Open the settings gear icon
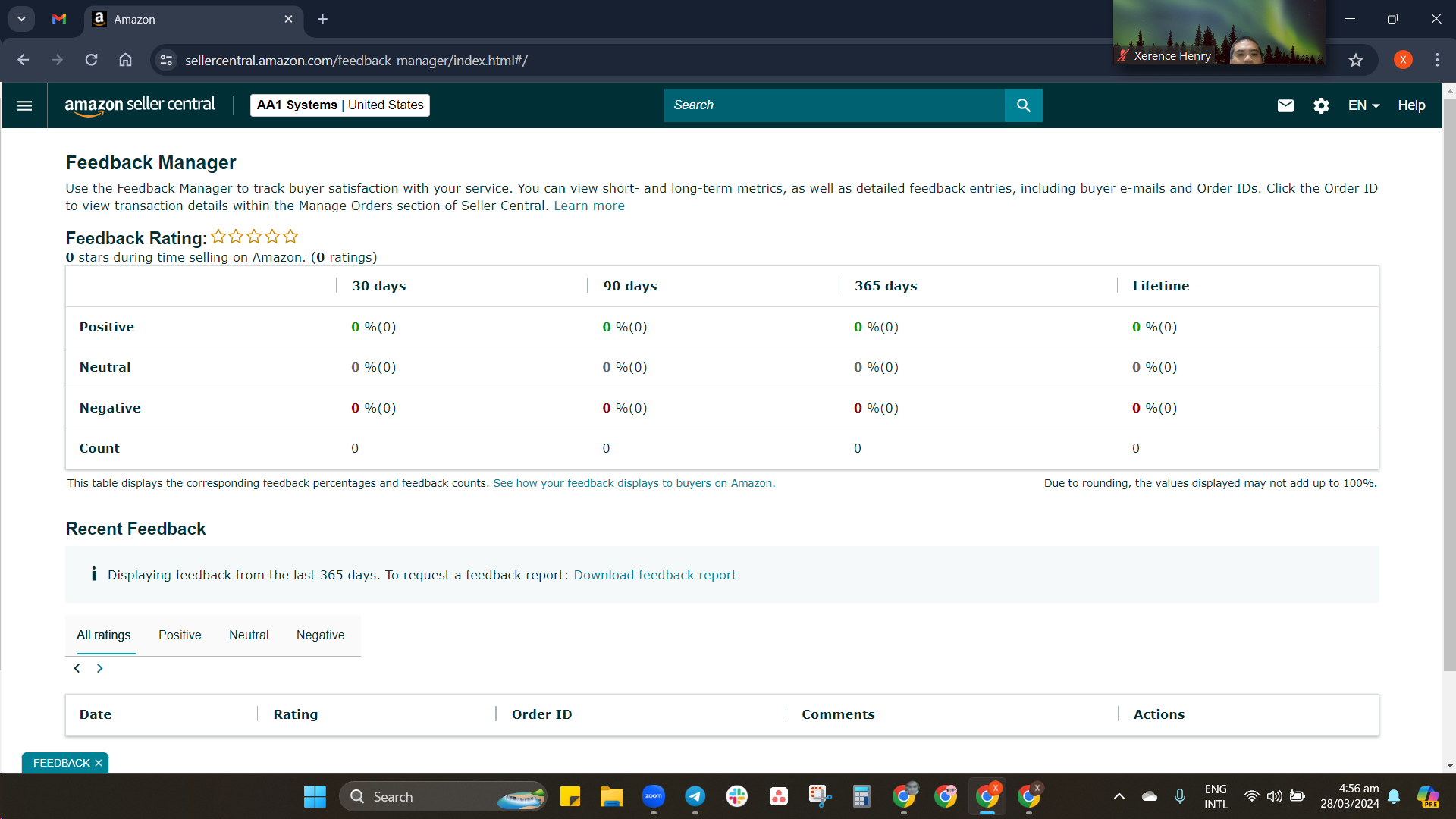Screen dimensions: 1456x819 1321,105
